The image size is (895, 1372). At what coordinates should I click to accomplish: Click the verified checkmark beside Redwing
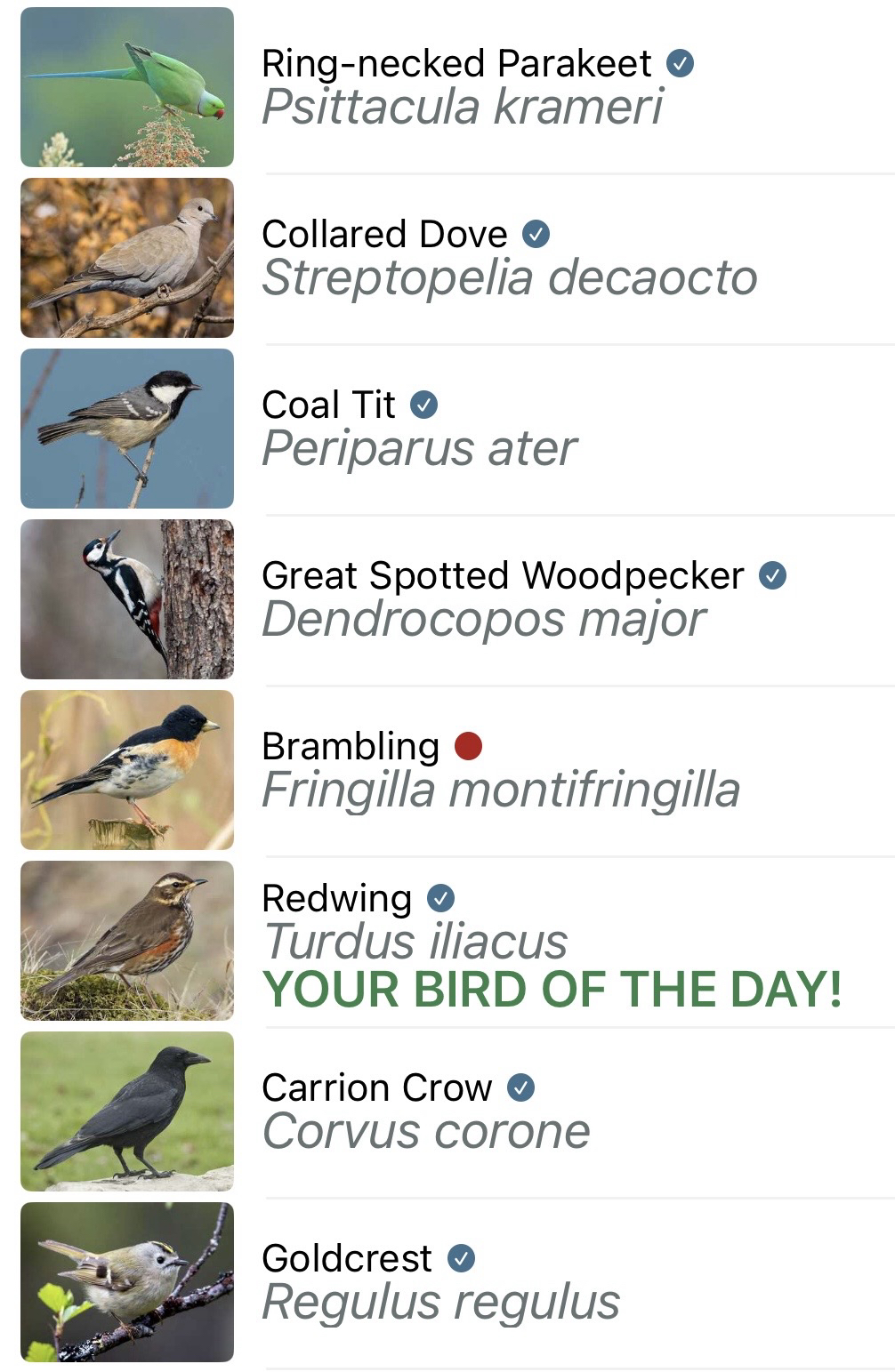coord(440,898)
